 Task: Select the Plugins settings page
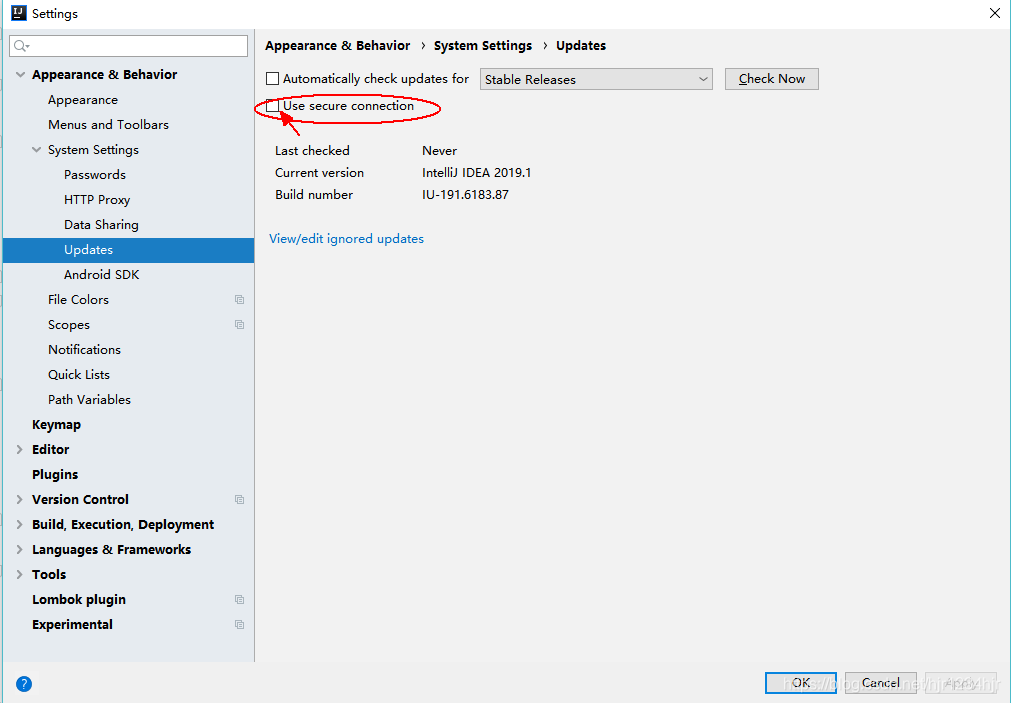(x=55, y=475)
